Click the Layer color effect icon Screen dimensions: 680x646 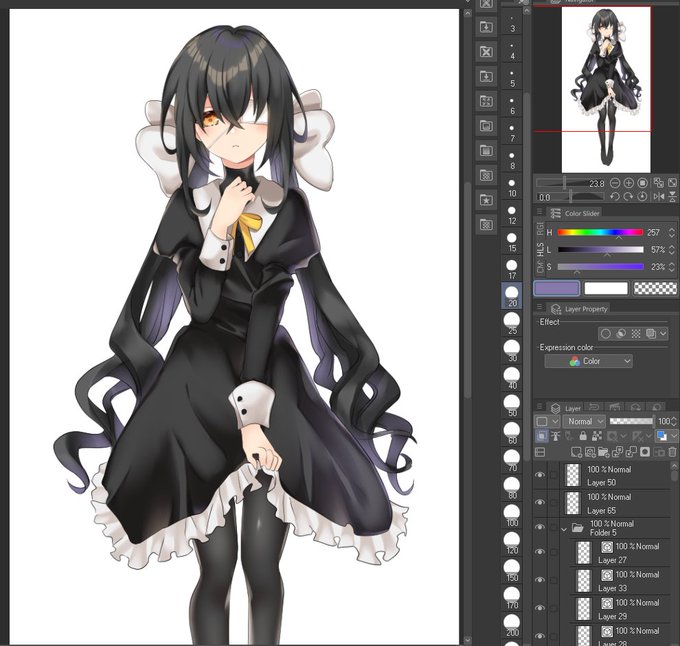[651, 333]
